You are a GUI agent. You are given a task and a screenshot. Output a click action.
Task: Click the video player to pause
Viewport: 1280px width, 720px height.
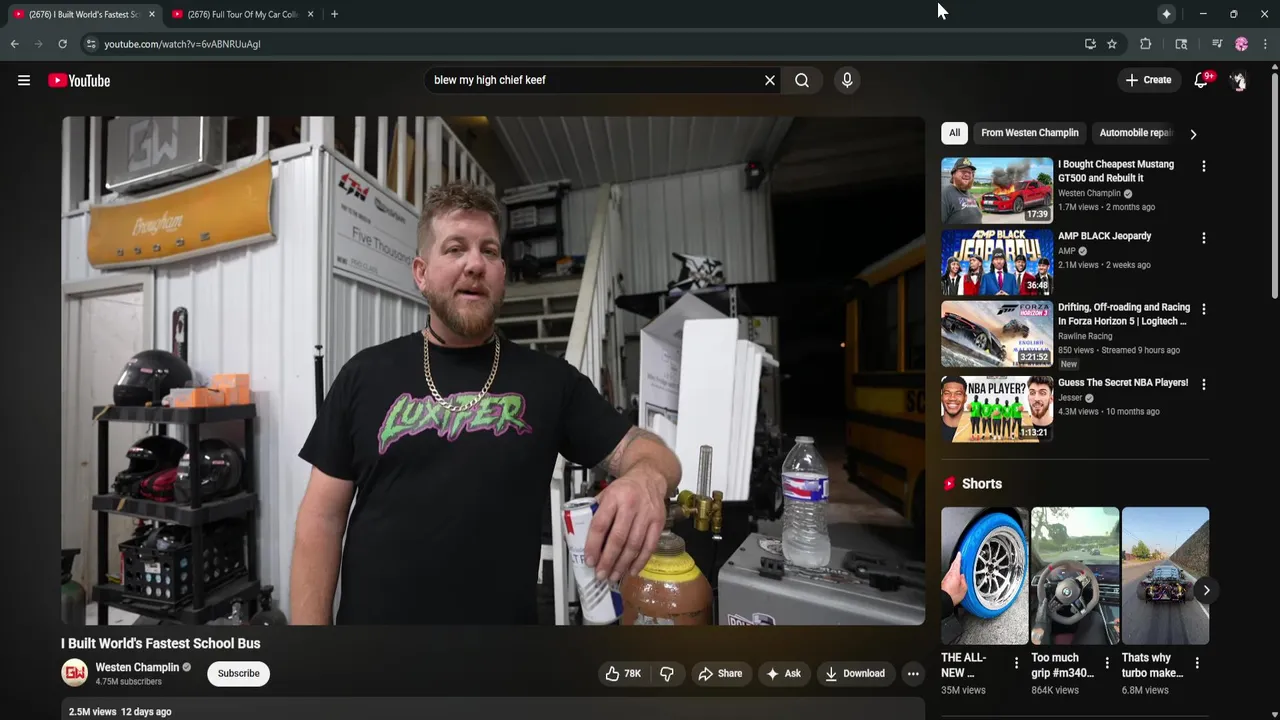[x=493, y=371]
